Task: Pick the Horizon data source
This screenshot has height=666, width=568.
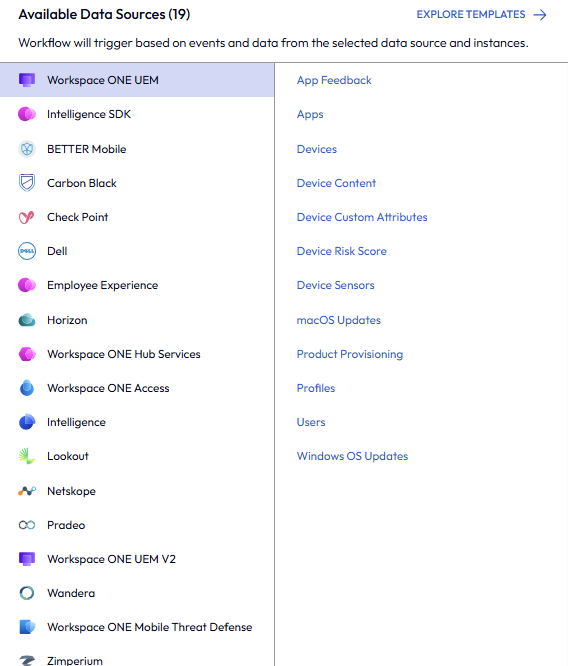Action: click(137, 320)
